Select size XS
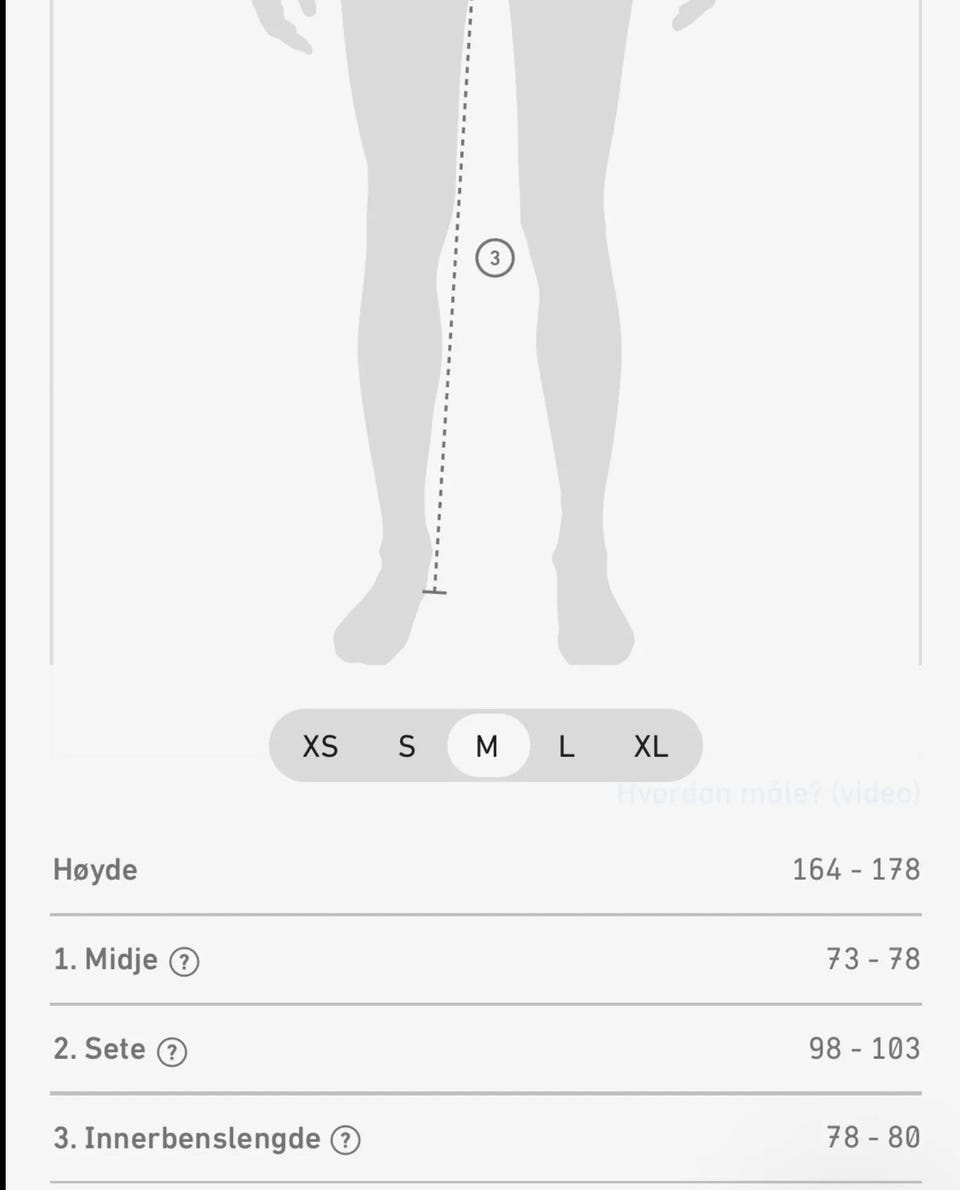 [x=320, y=747]
